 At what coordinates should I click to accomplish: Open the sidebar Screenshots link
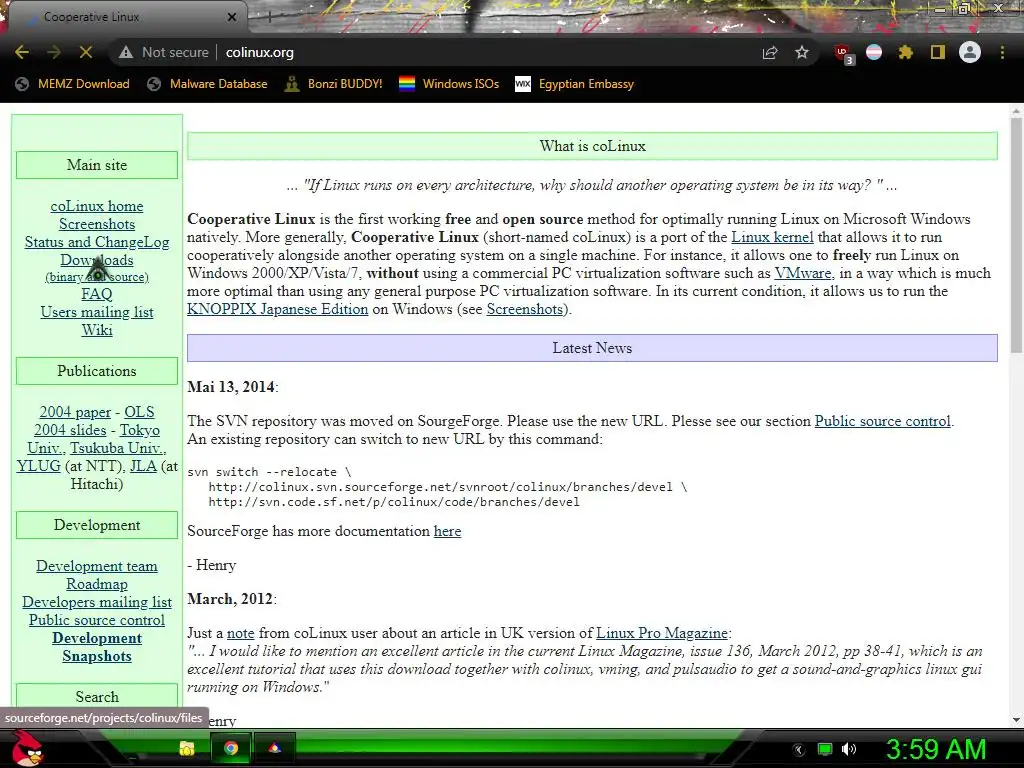click(x=97, y=224)
